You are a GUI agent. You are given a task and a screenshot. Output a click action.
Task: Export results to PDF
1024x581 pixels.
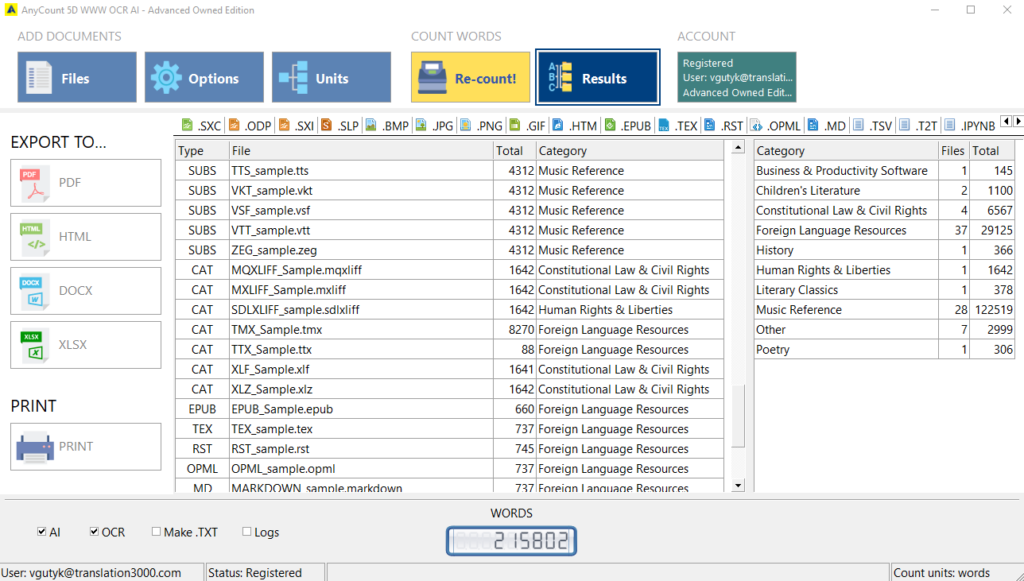tap(85, 183)
